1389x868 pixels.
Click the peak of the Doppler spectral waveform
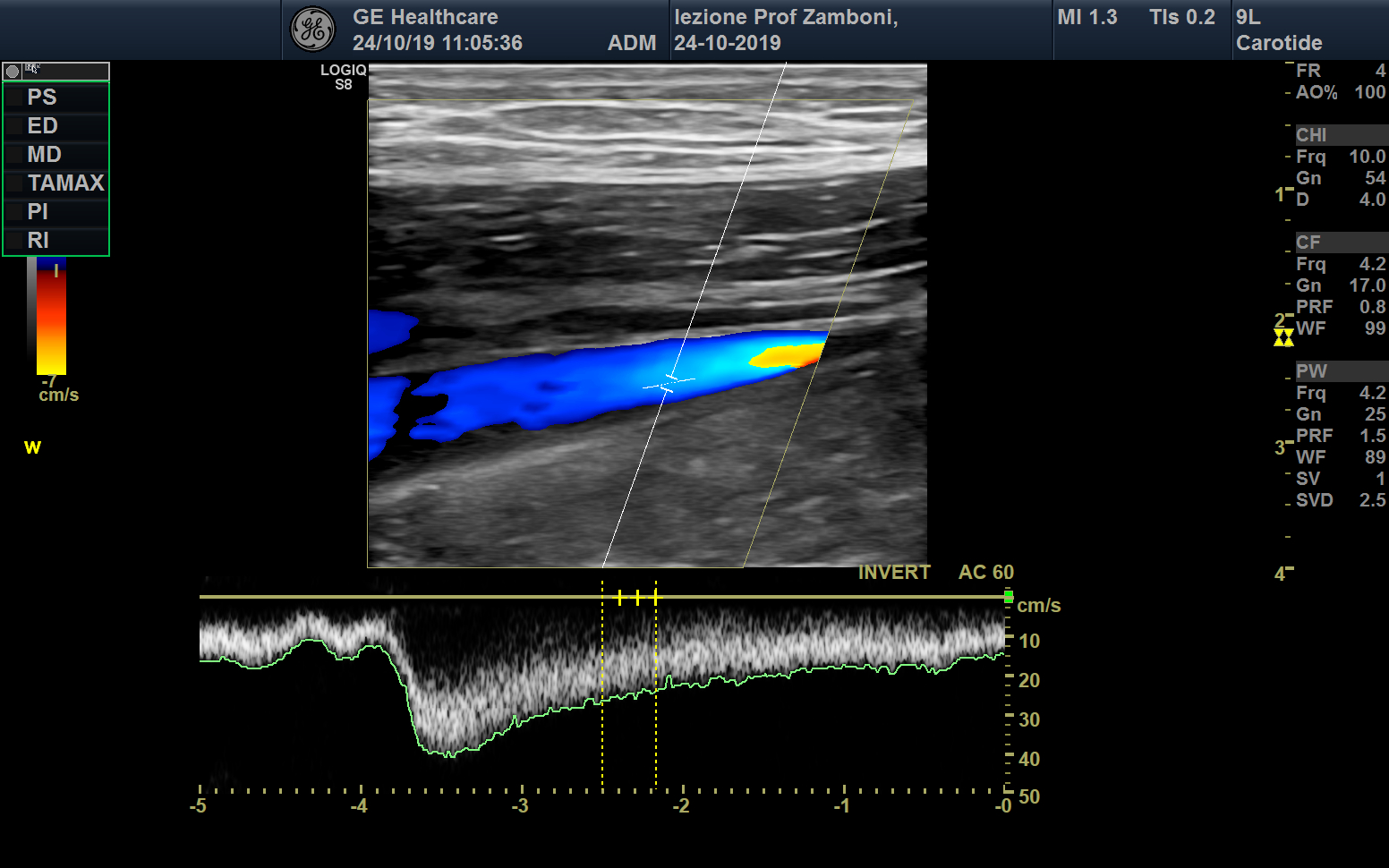[x=447, y=750]
